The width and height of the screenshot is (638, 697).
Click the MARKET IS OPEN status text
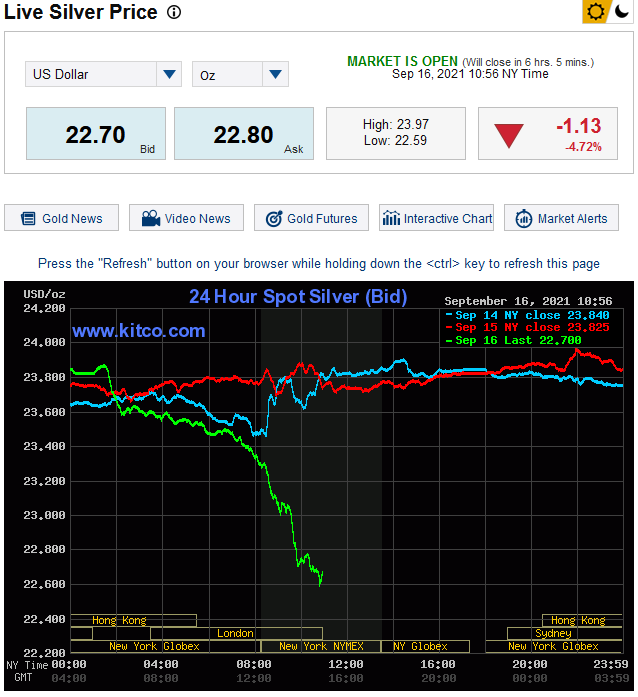pos(402,61)
